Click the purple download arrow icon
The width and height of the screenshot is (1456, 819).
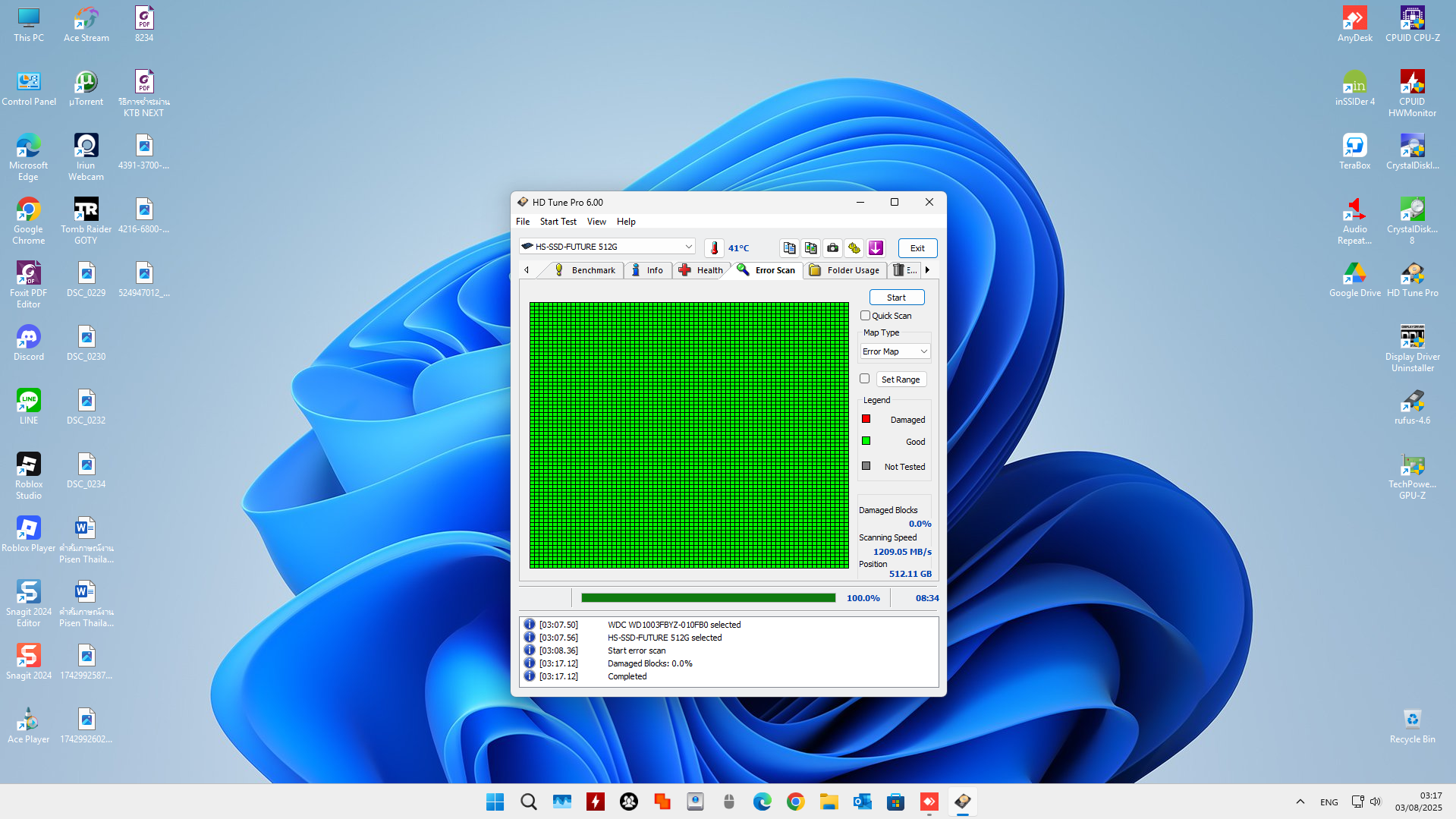(876, 248)
